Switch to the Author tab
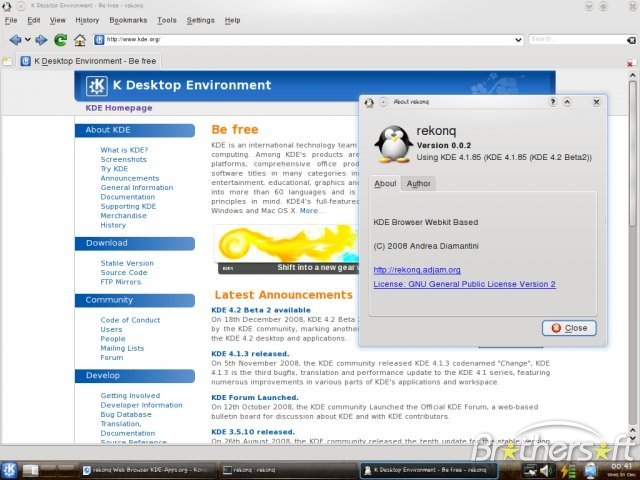The image size is (640, 480). pyautogui.click(x=419, y=183)
